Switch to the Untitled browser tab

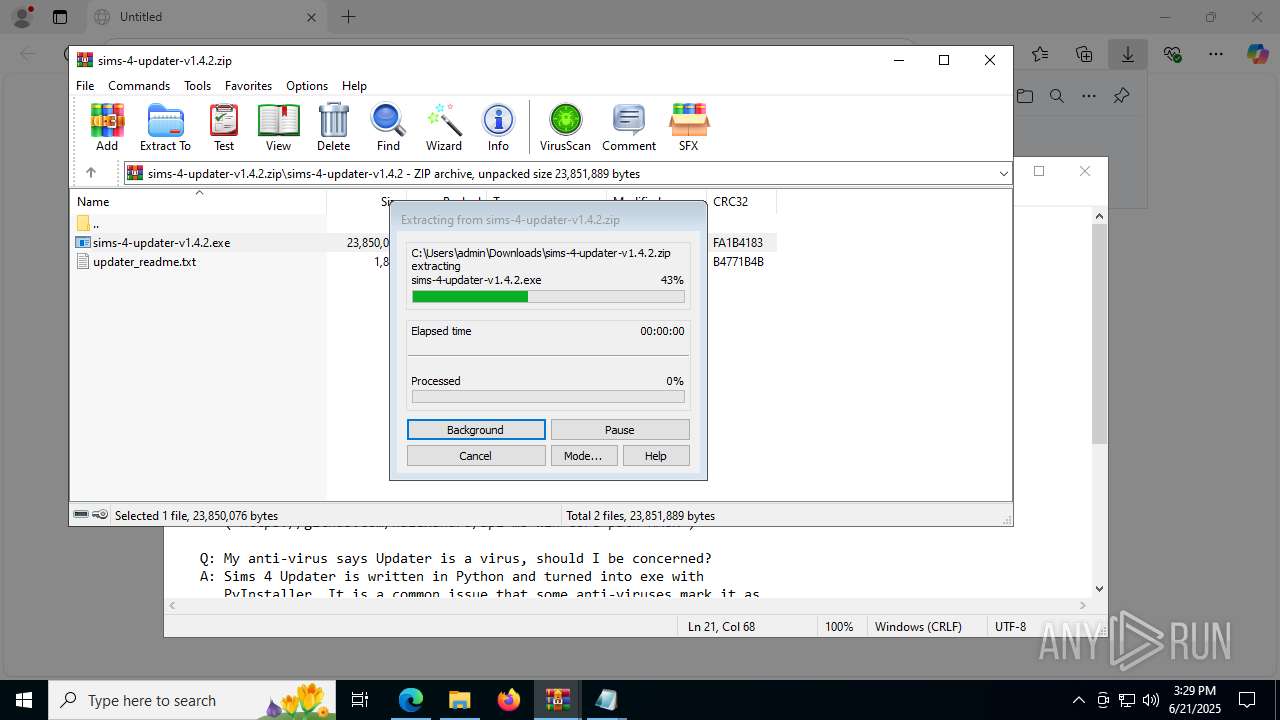tap(205, 17)
